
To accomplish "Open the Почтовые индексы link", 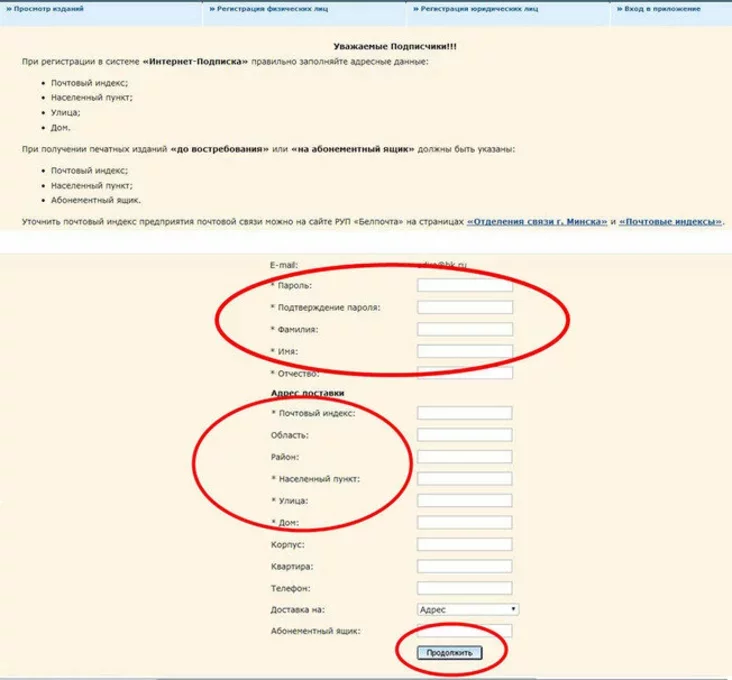I will (671, 221).
